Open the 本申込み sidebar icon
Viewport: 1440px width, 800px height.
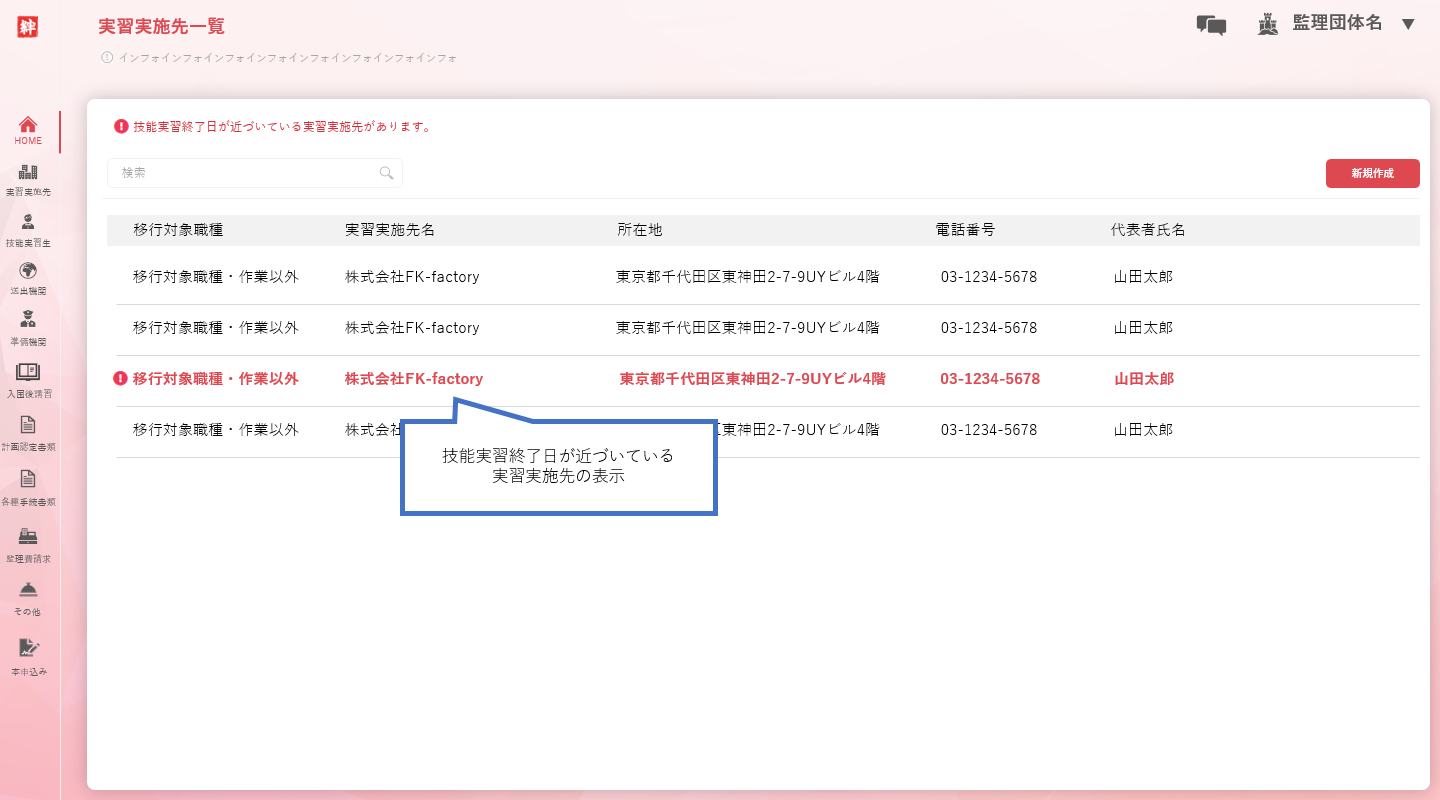click(x=28, y=649)
